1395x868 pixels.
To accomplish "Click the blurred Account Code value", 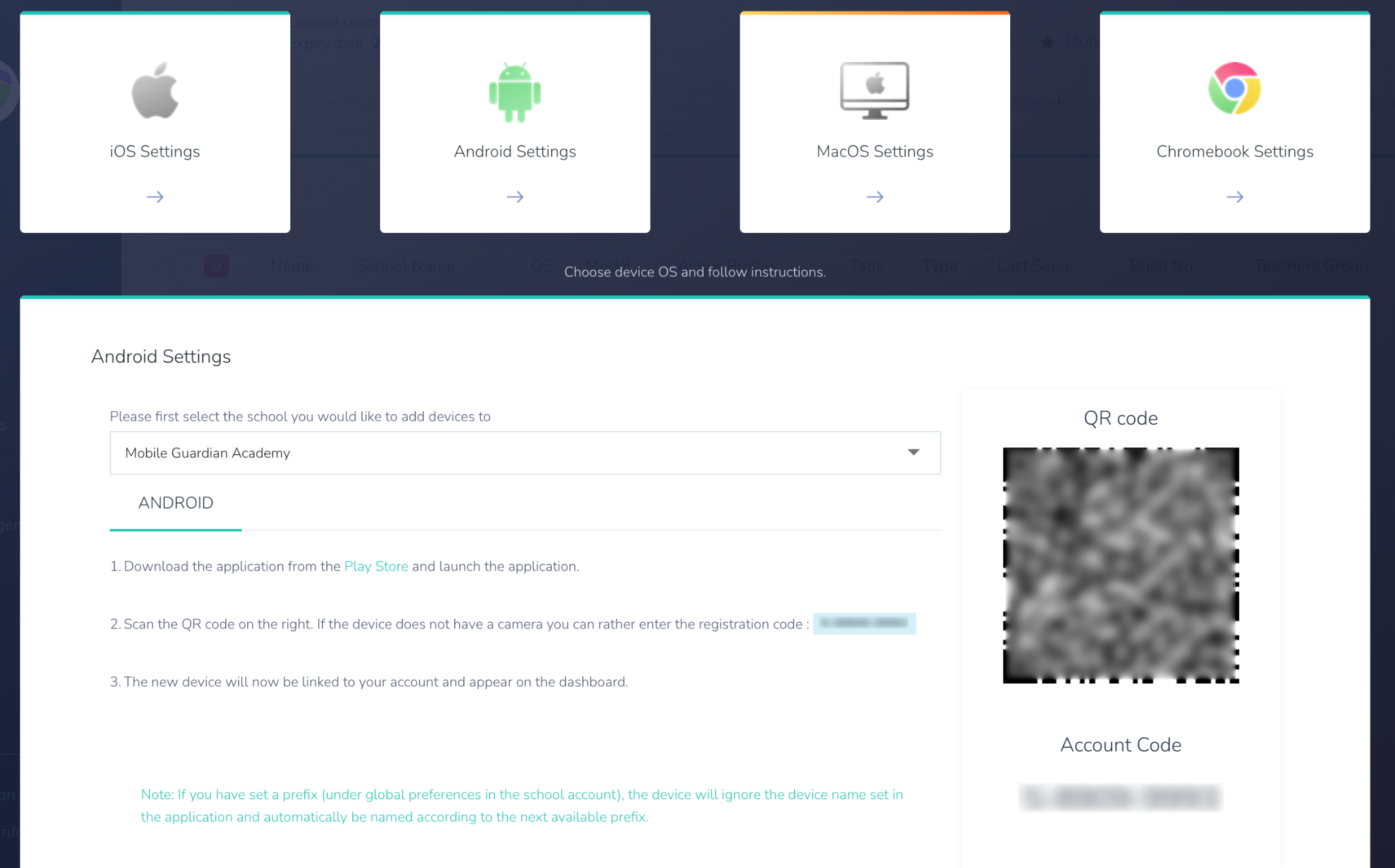I will point(1120,797).
